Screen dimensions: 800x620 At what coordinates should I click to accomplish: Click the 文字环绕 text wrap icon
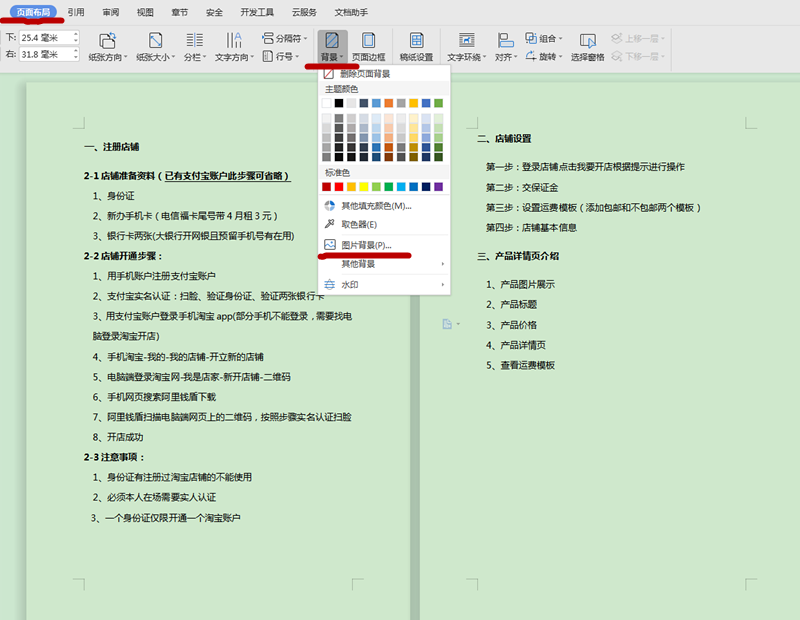[x=466, y=40]
